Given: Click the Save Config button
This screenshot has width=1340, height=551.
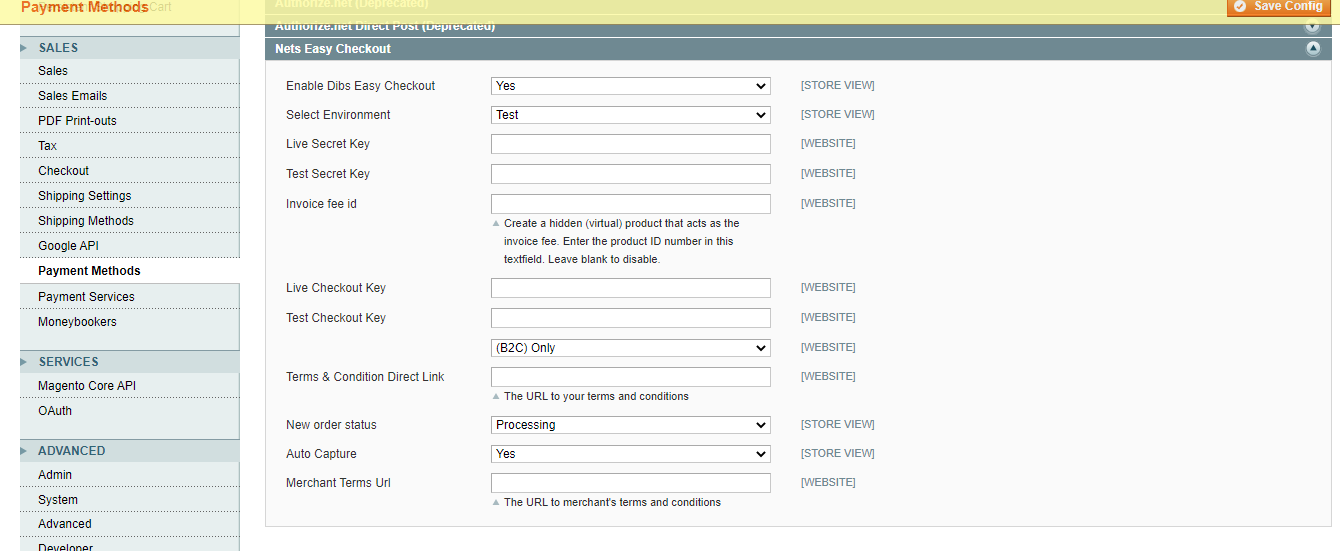Looking at the screenshot, I should coord(1279,7).
